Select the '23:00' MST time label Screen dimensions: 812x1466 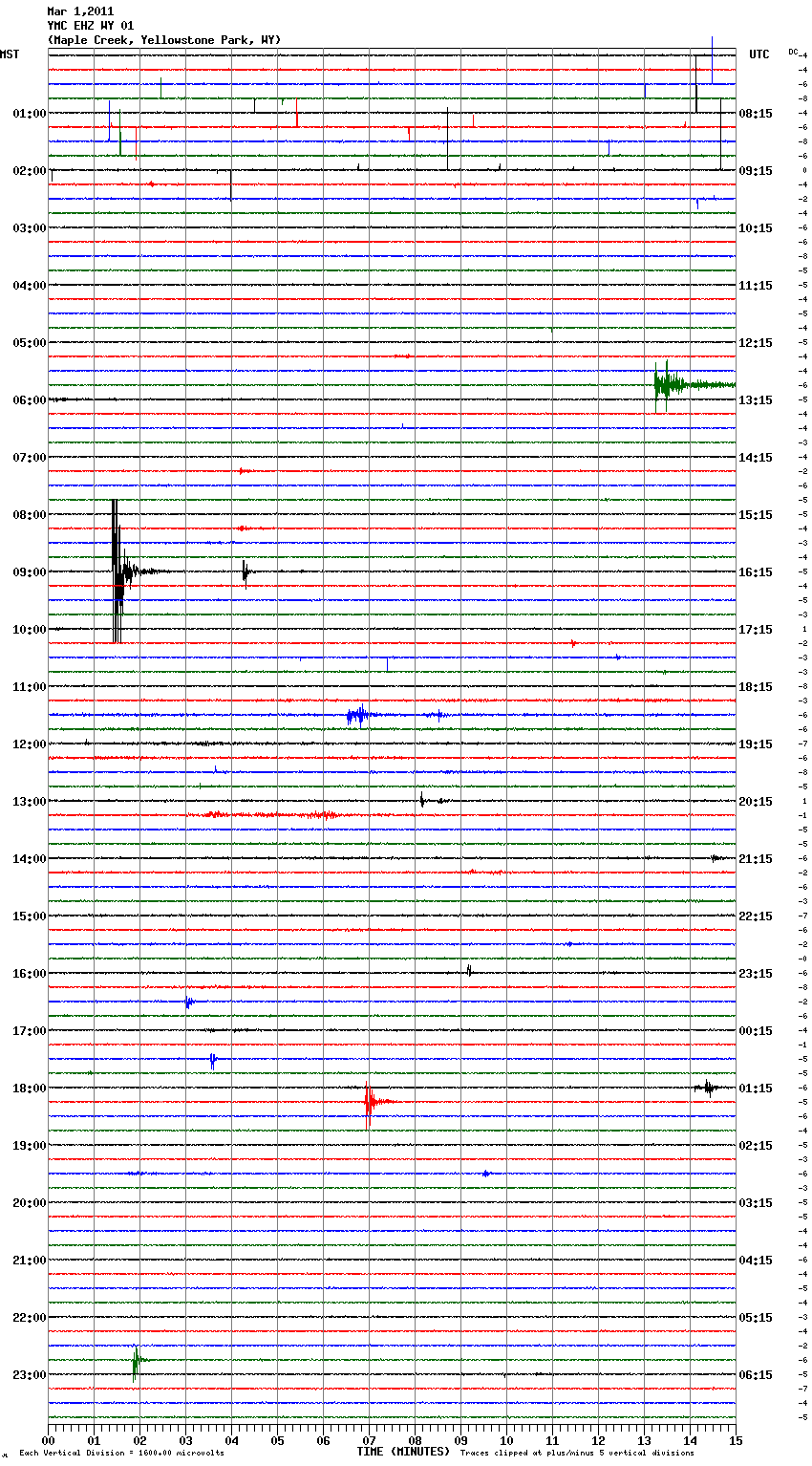pos(30,1374)
